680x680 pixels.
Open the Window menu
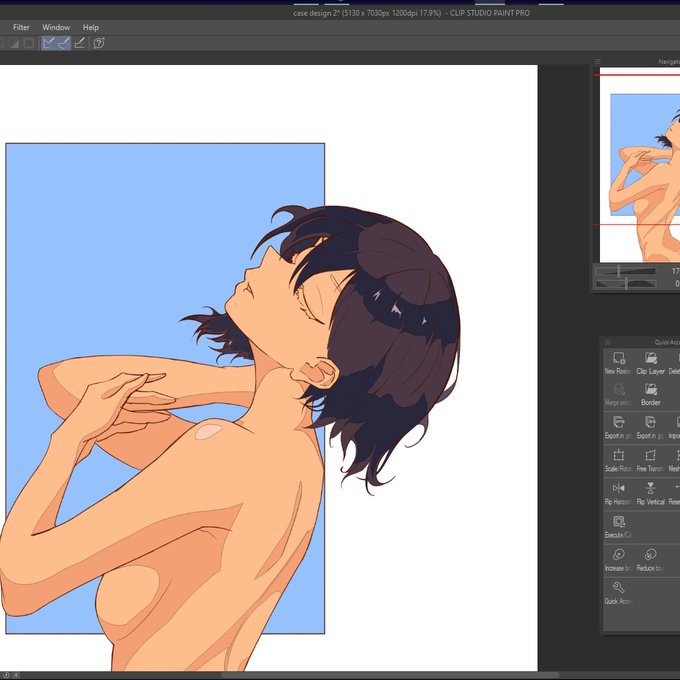56,27
